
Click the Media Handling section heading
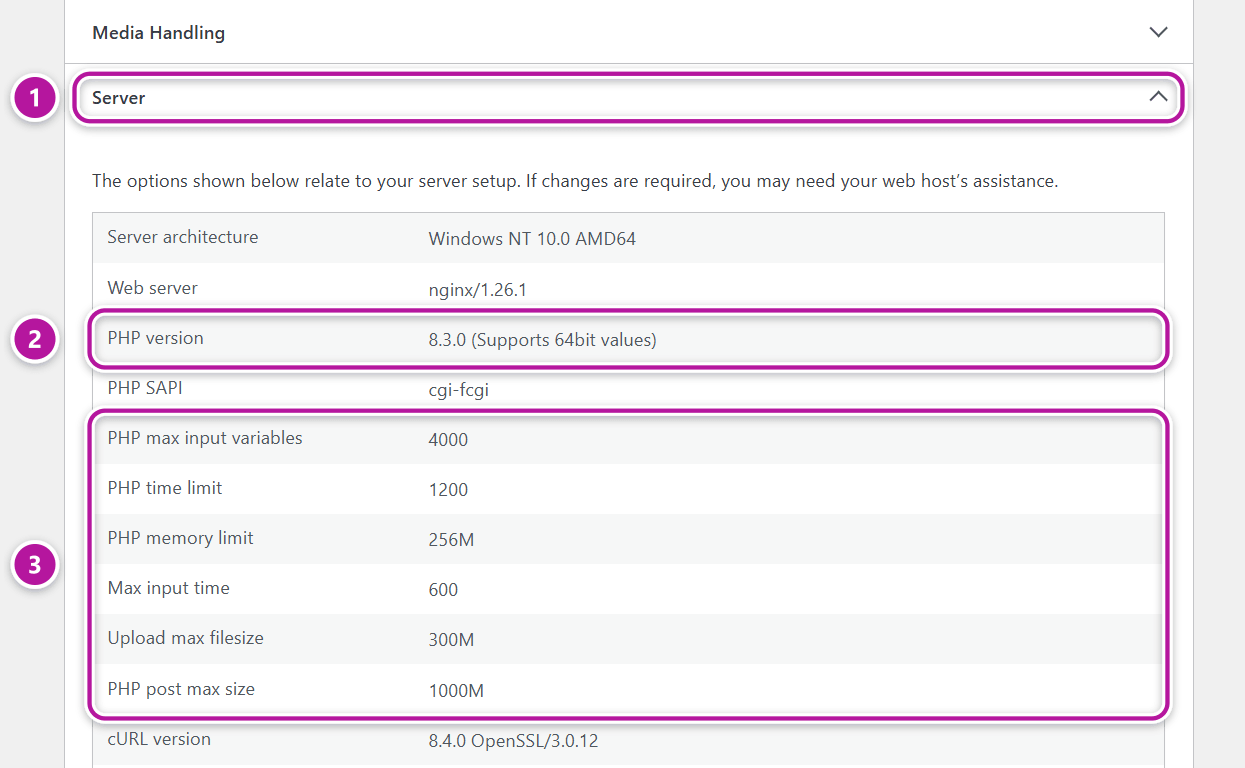(x=158, y=33)
